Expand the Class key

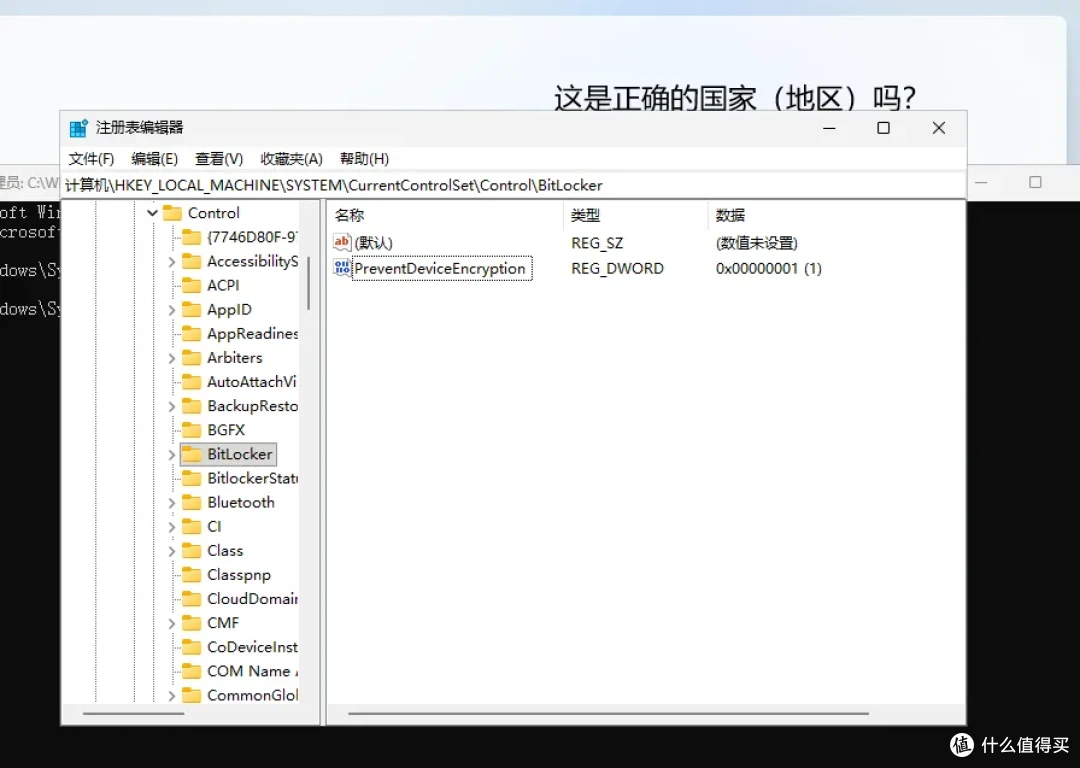click(x=172, y=551)
